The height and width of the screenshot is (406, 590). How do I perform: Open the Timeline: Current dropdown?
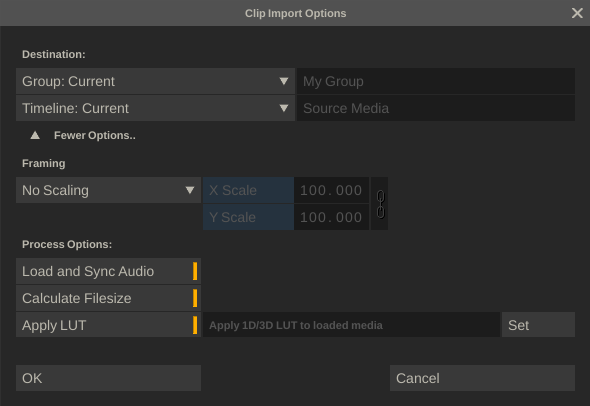tap(155, 108)
